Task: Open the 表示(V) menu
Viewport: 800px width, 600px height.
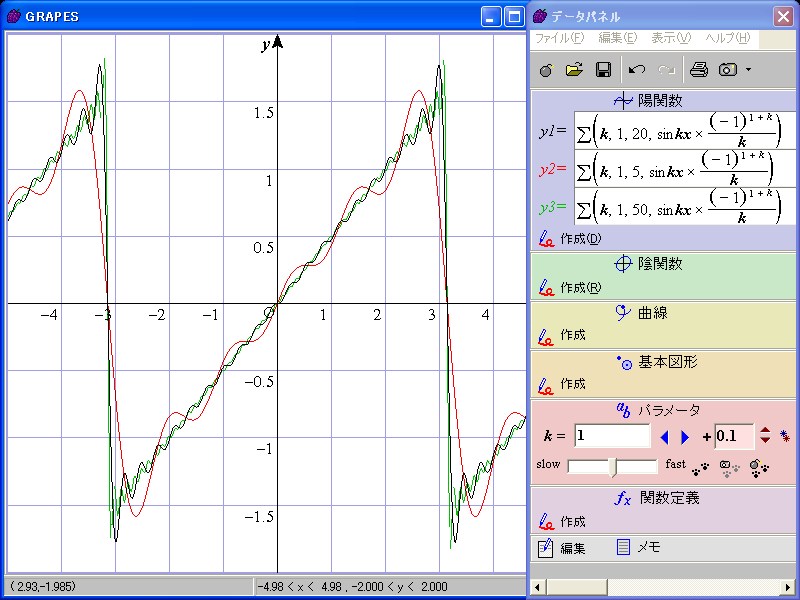Action: [x=670, y=38]
